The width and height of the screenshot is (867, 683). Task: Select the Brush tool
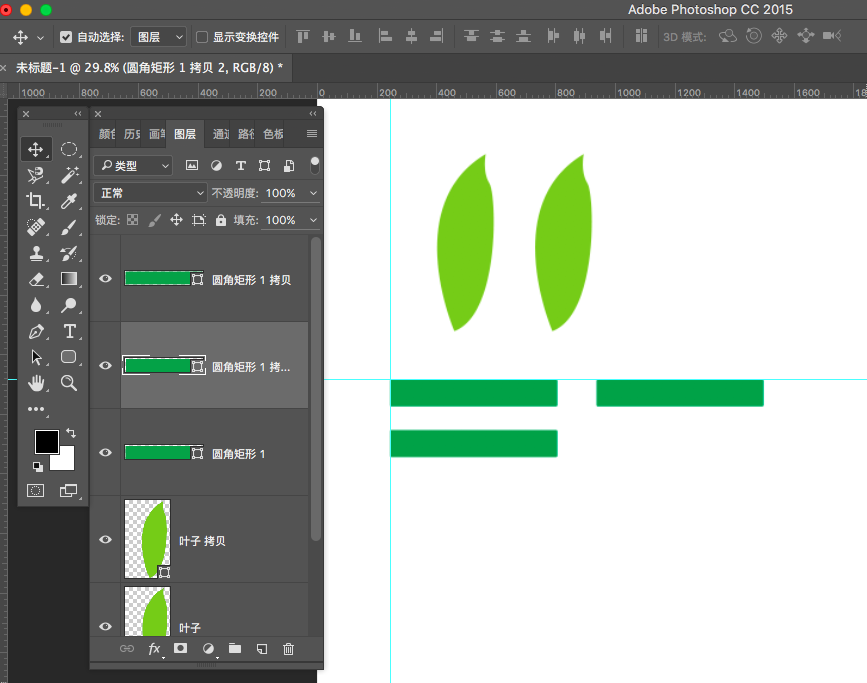pos(69,227)
